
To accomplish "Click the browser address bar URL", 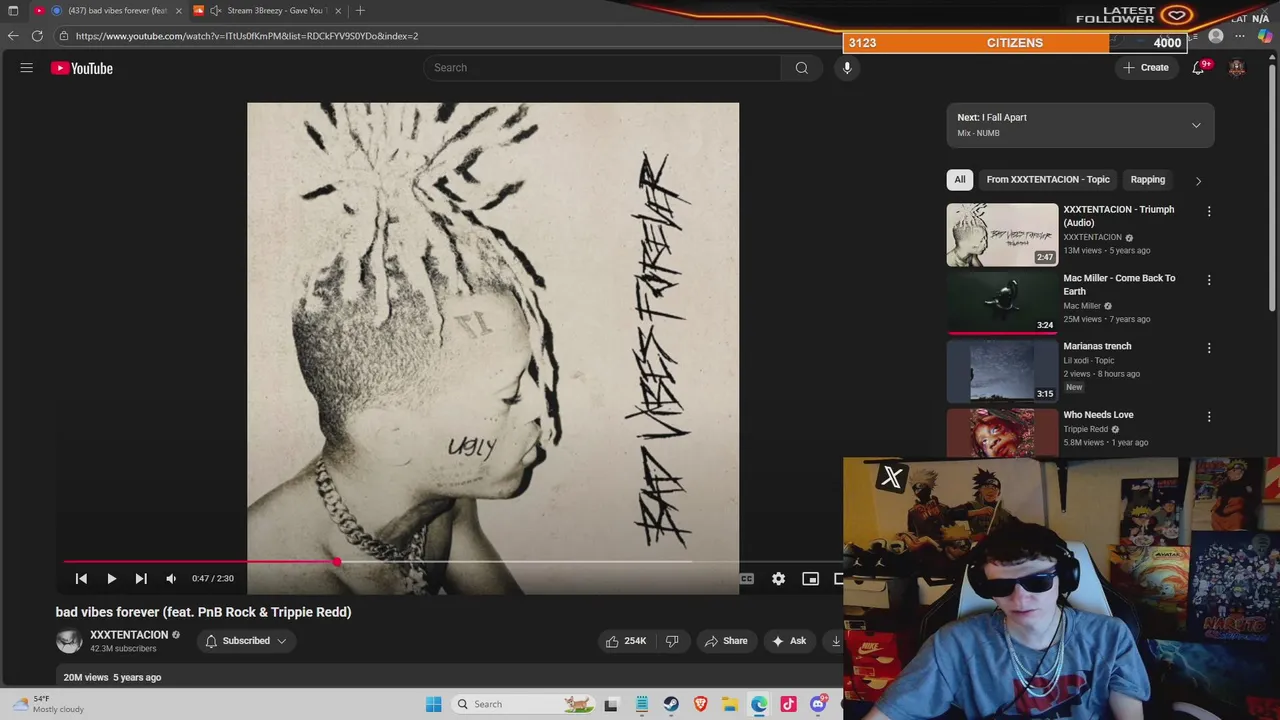I will click(x=246, y=36).
